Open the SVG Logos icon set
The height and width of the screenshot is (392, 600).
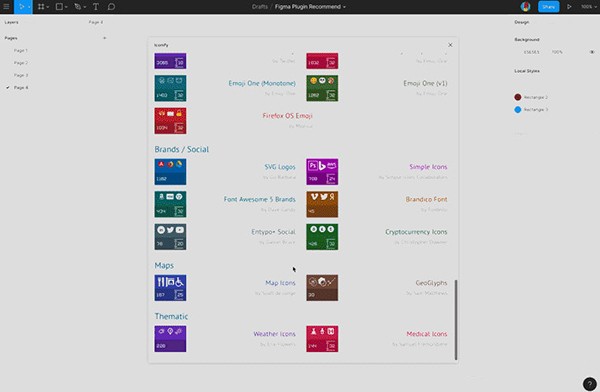280,167
